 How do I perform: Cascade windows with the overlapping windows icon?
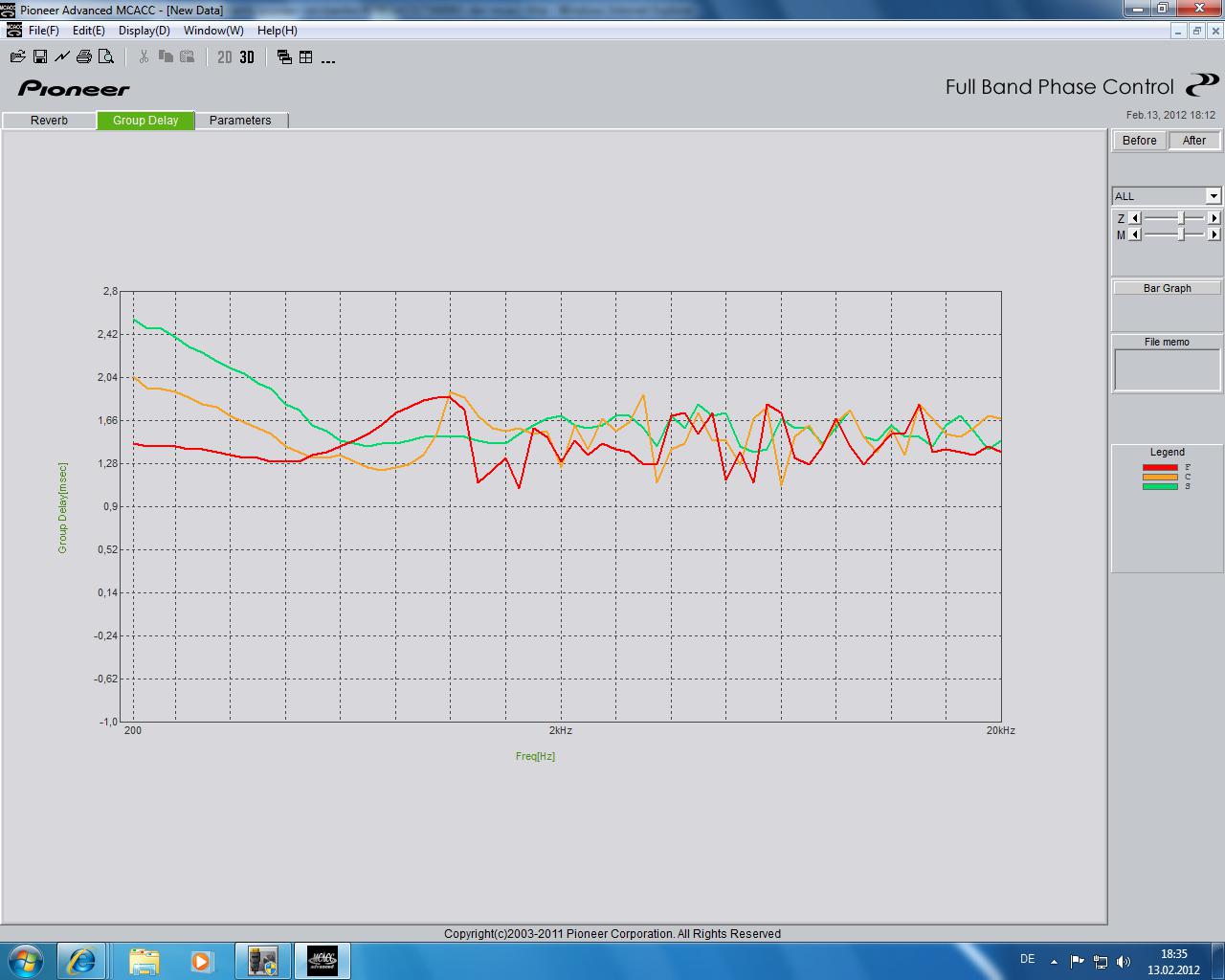point(284,57)
